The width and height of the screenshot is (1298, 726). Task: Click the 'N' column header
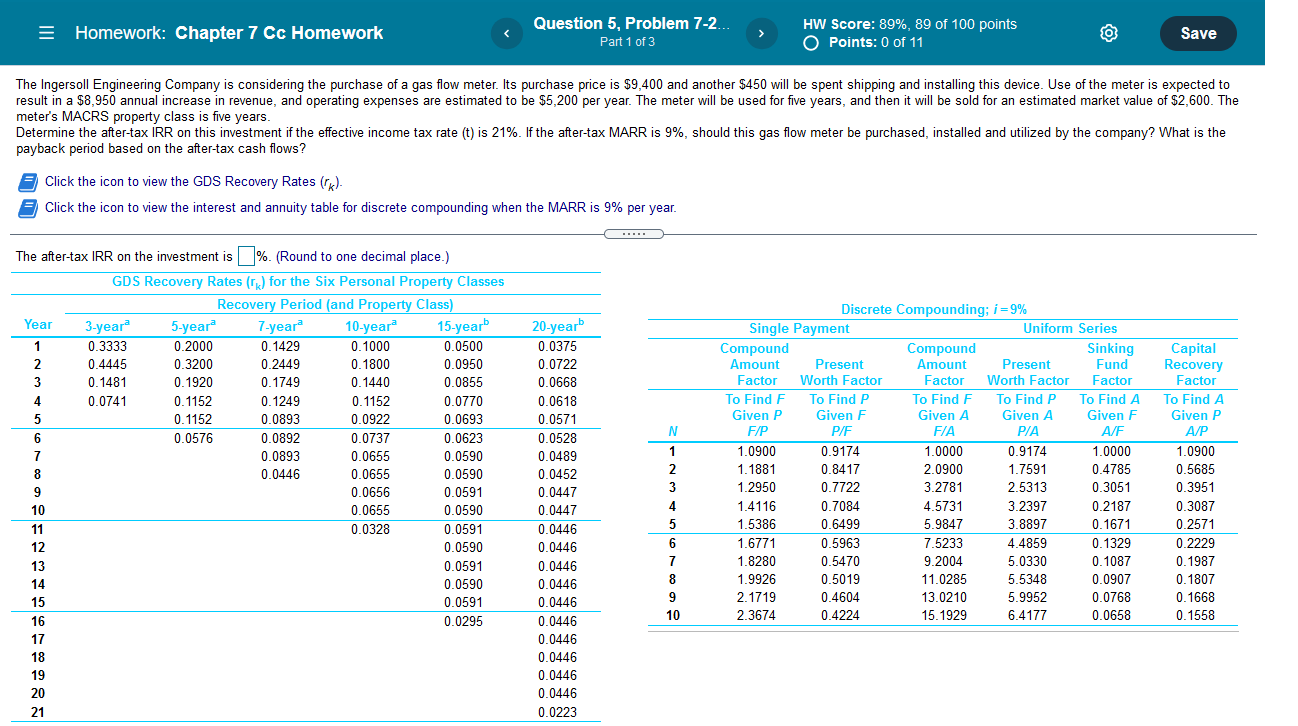pyautogui.click(x=673, y=432)
